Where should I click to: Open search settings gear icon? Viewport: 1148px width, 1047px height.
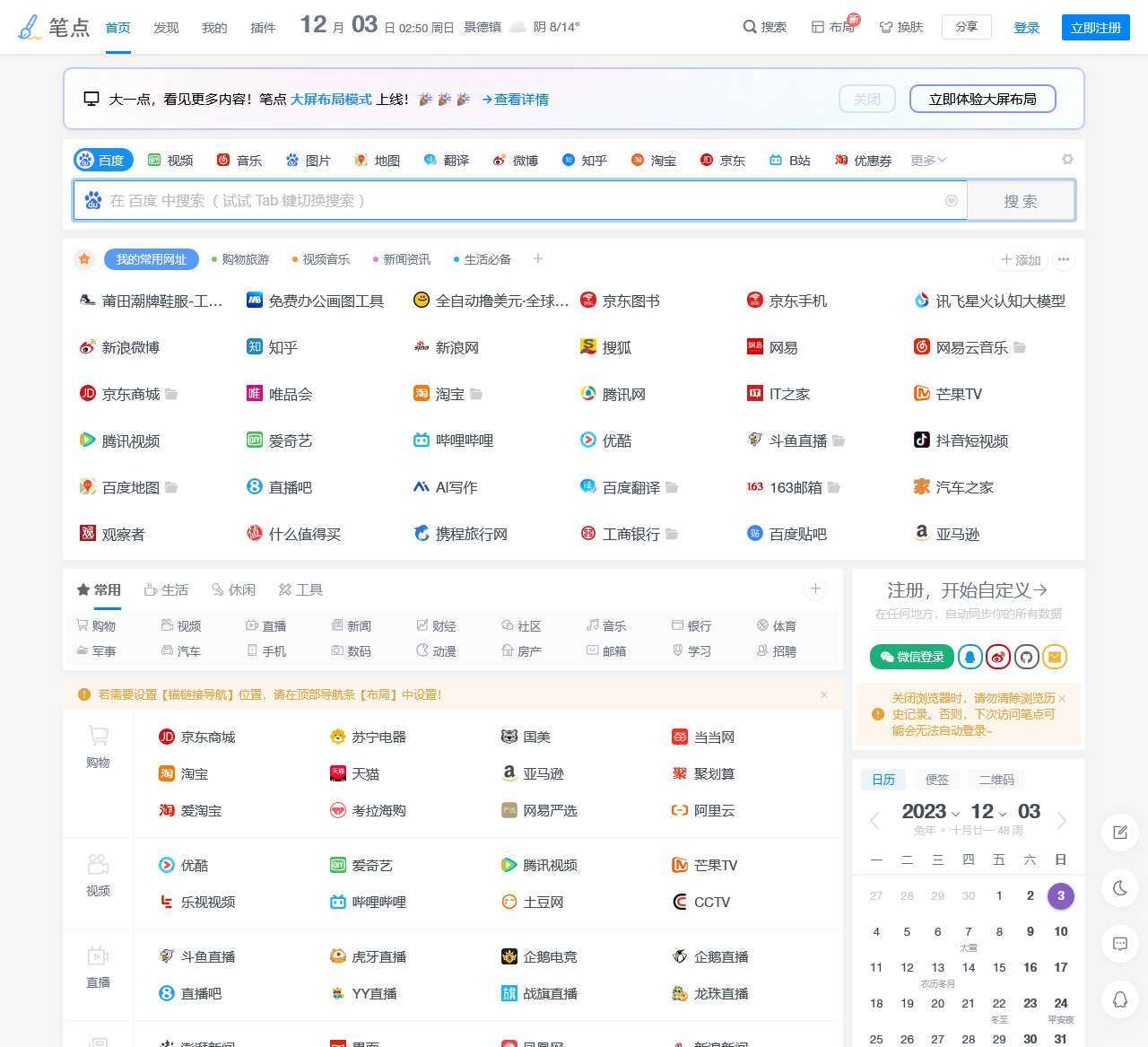point(1067,160)
